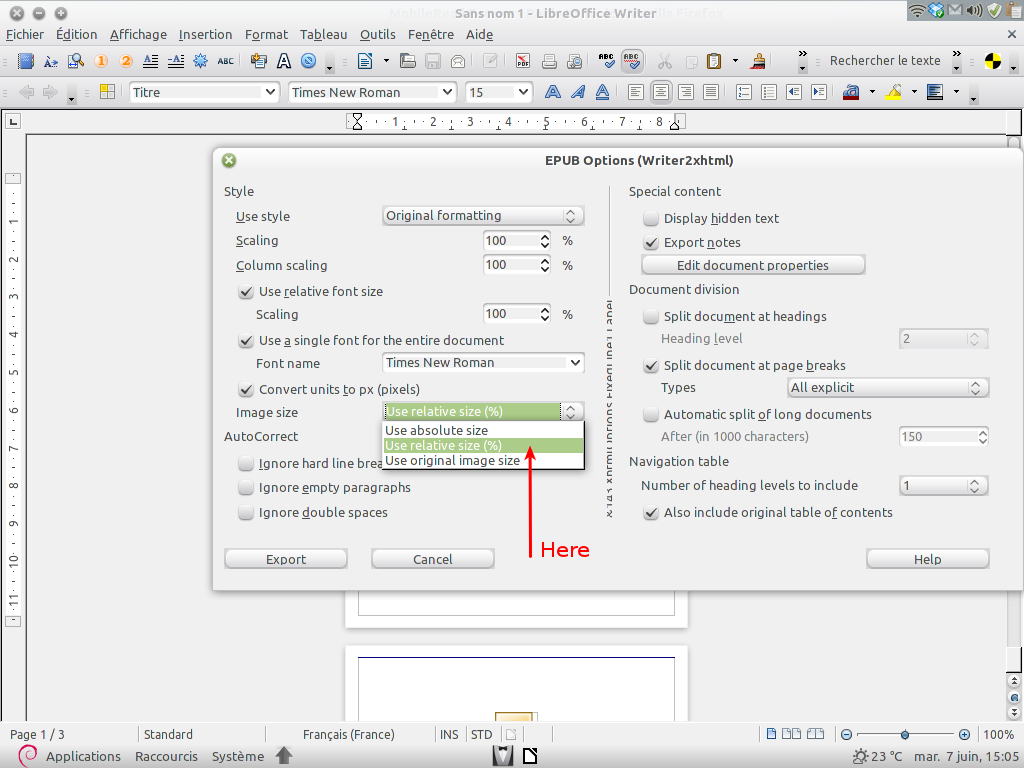
Task: Click the Align right icon
Action: point(686,92)
